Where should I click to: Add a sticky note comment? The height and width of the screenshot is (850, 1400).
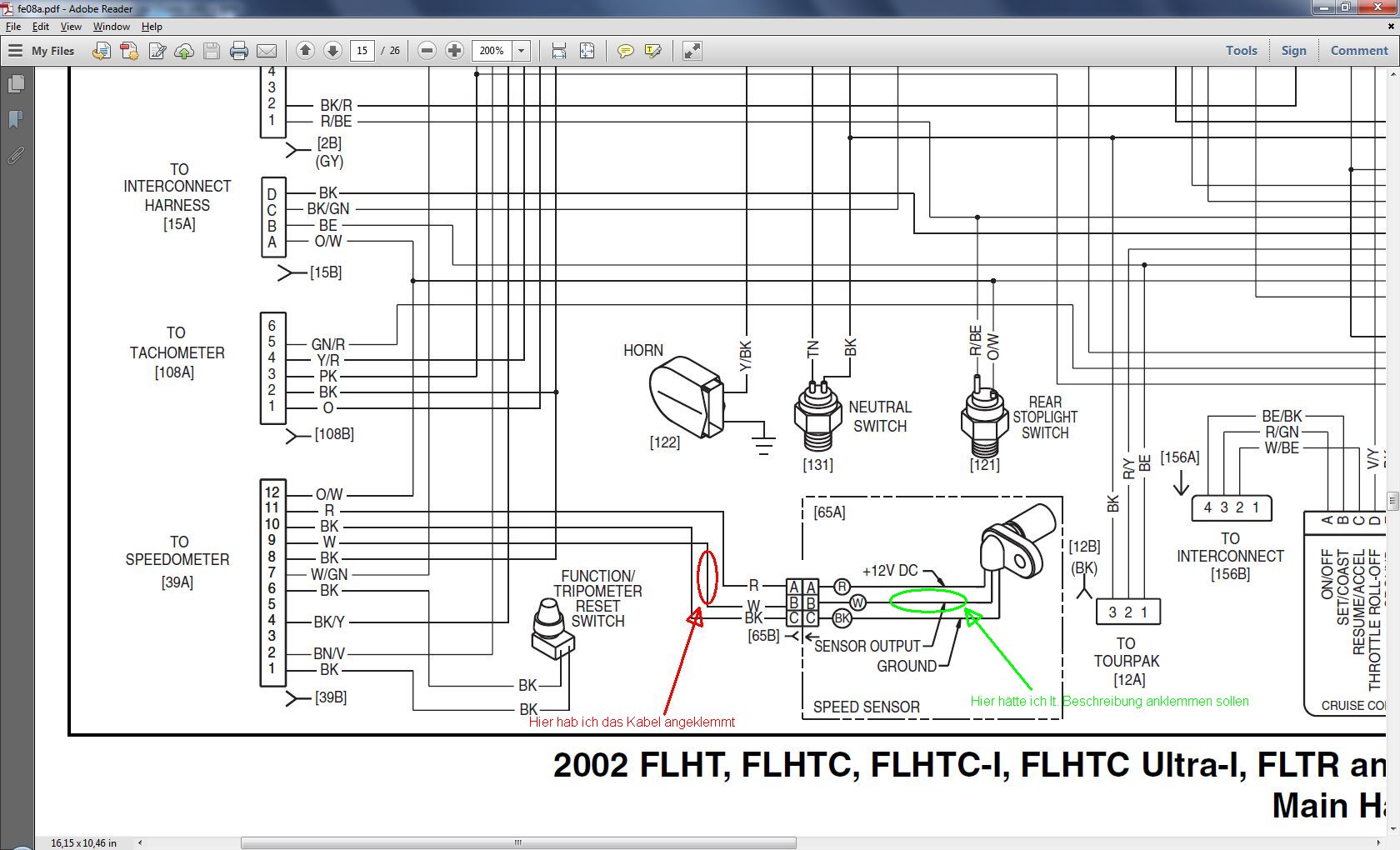[x=625, y=51]
